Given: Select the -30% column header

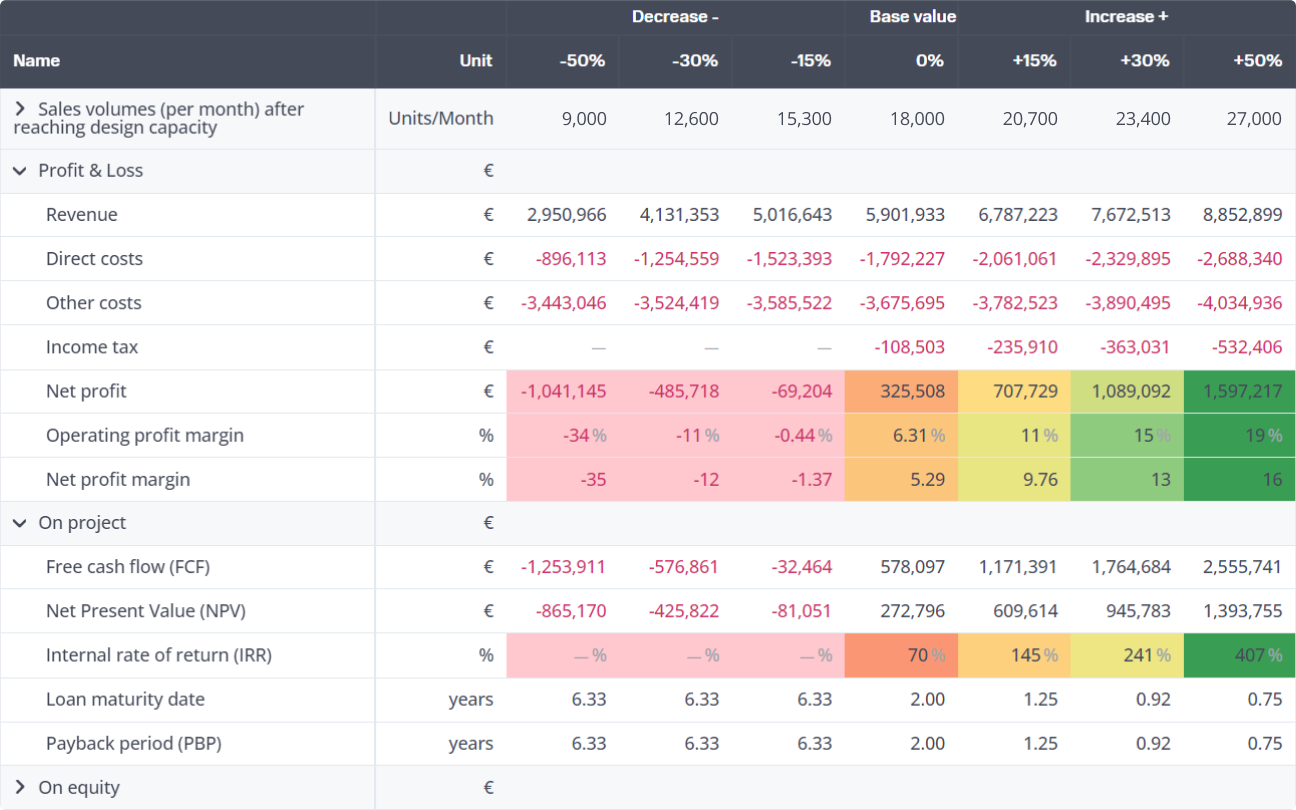Looking at the screenshot, I should 695,61.
